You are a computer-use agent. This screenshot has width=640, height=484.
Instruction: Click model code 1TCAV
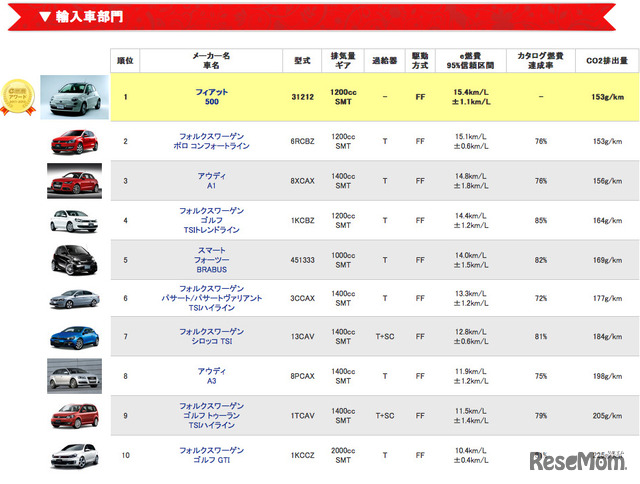[x=302, y=416]
